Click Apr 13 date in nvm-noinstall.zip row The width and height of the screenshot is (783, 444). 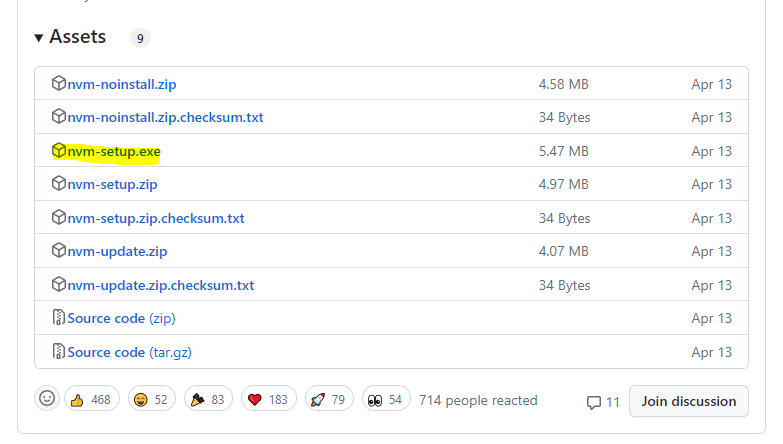click(712, 84)
